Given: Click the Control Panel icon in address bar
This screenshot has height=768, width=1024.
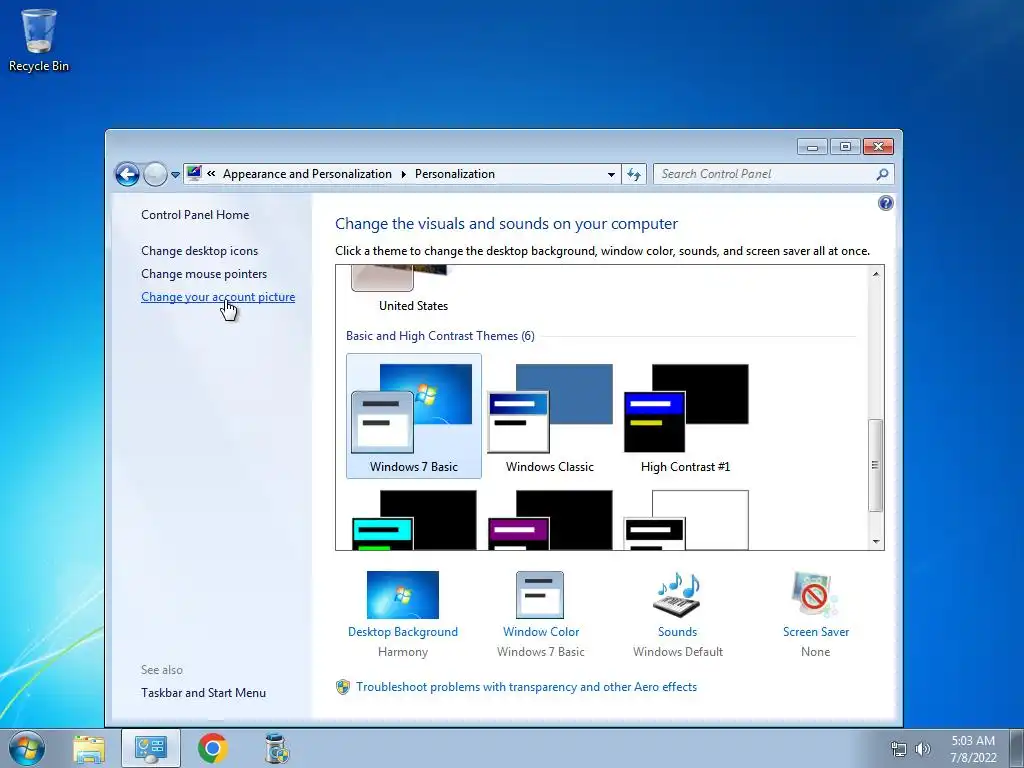Looking at the screenshot, I should [x=194, y=174].
